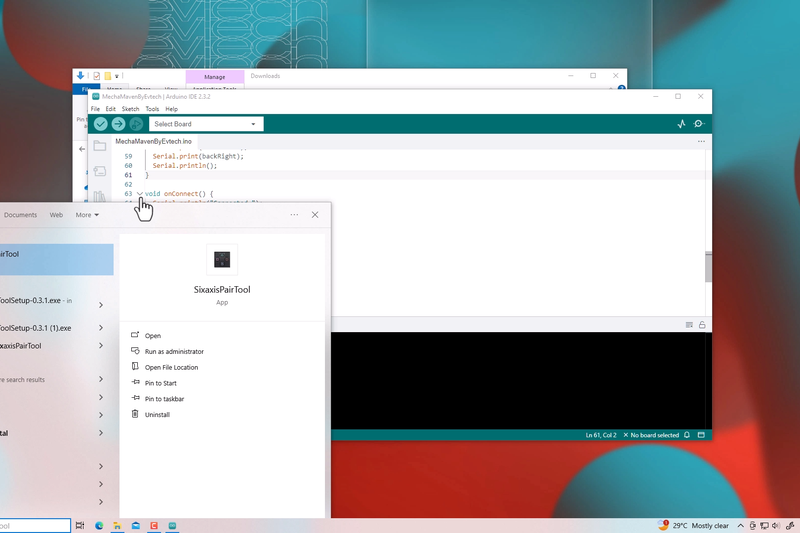The height and width of the screenshot is (533, 800).
Task: Click the Serial.println(); code on line 60
Action: coord(185,166)
